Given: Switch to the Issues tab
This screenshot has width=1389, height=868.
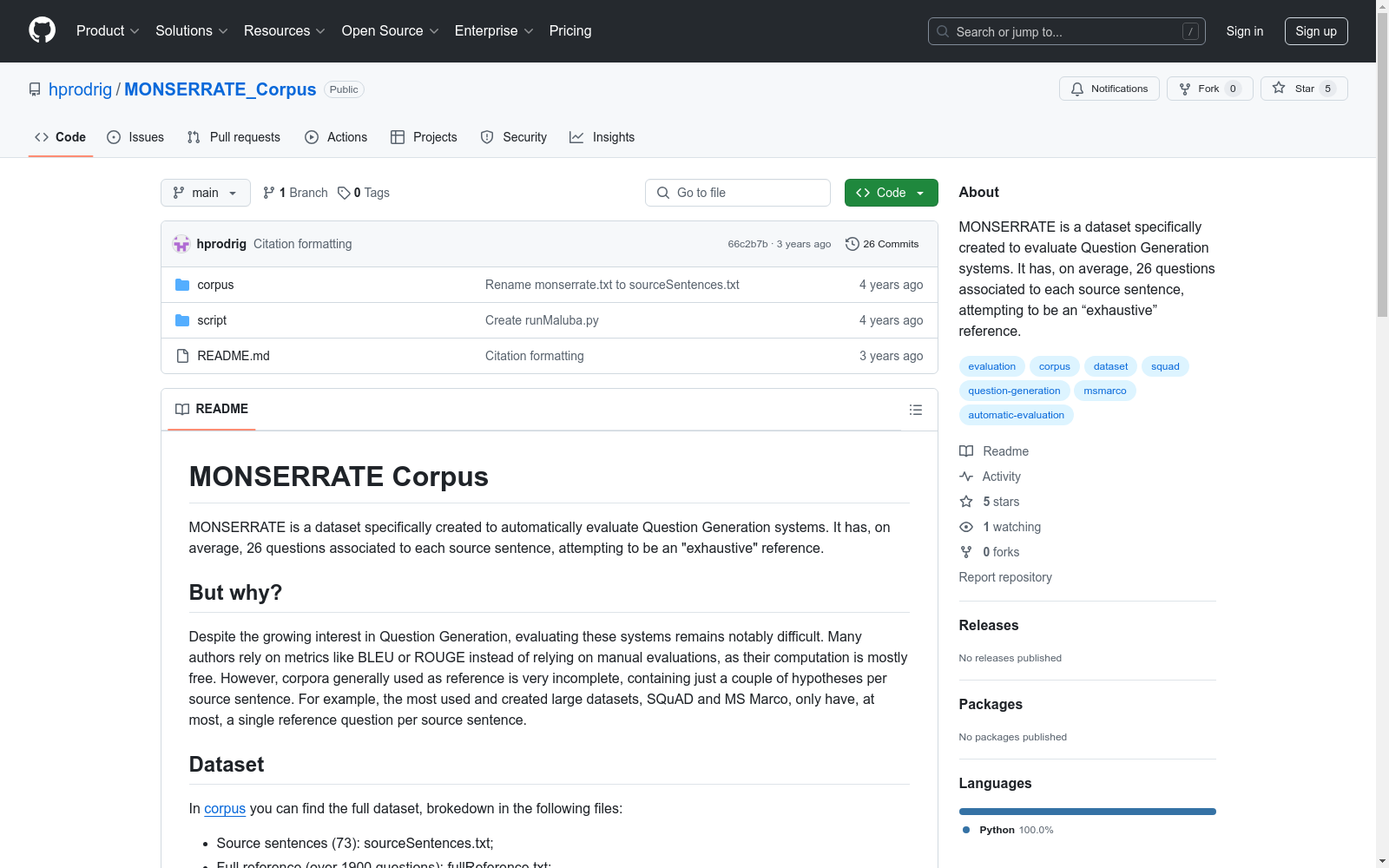Looking at the screenshot, I should (135, 137).
